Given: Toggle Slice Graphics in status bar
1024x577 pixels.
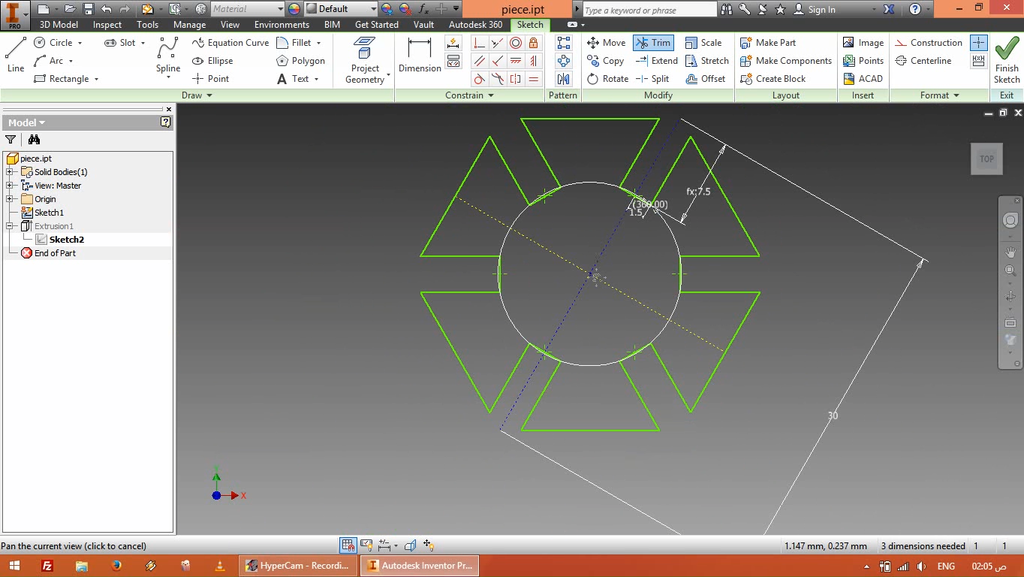Looking at the screenshot, I should (x=410, y=545).
